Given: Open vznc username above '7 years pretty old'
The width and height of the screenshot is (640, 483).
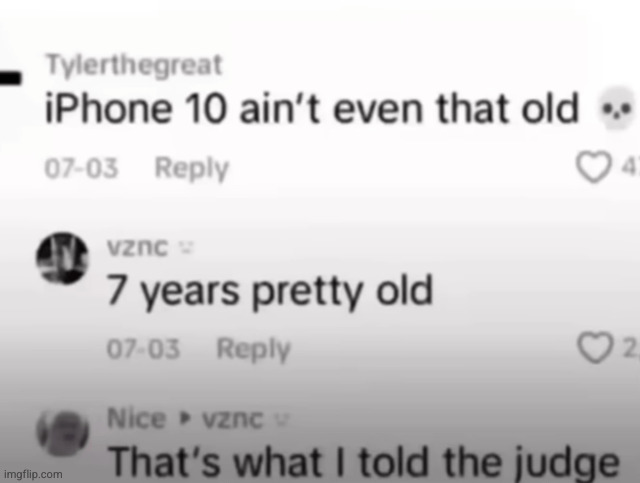Looking at the screenshot, I should click(137, 247).
